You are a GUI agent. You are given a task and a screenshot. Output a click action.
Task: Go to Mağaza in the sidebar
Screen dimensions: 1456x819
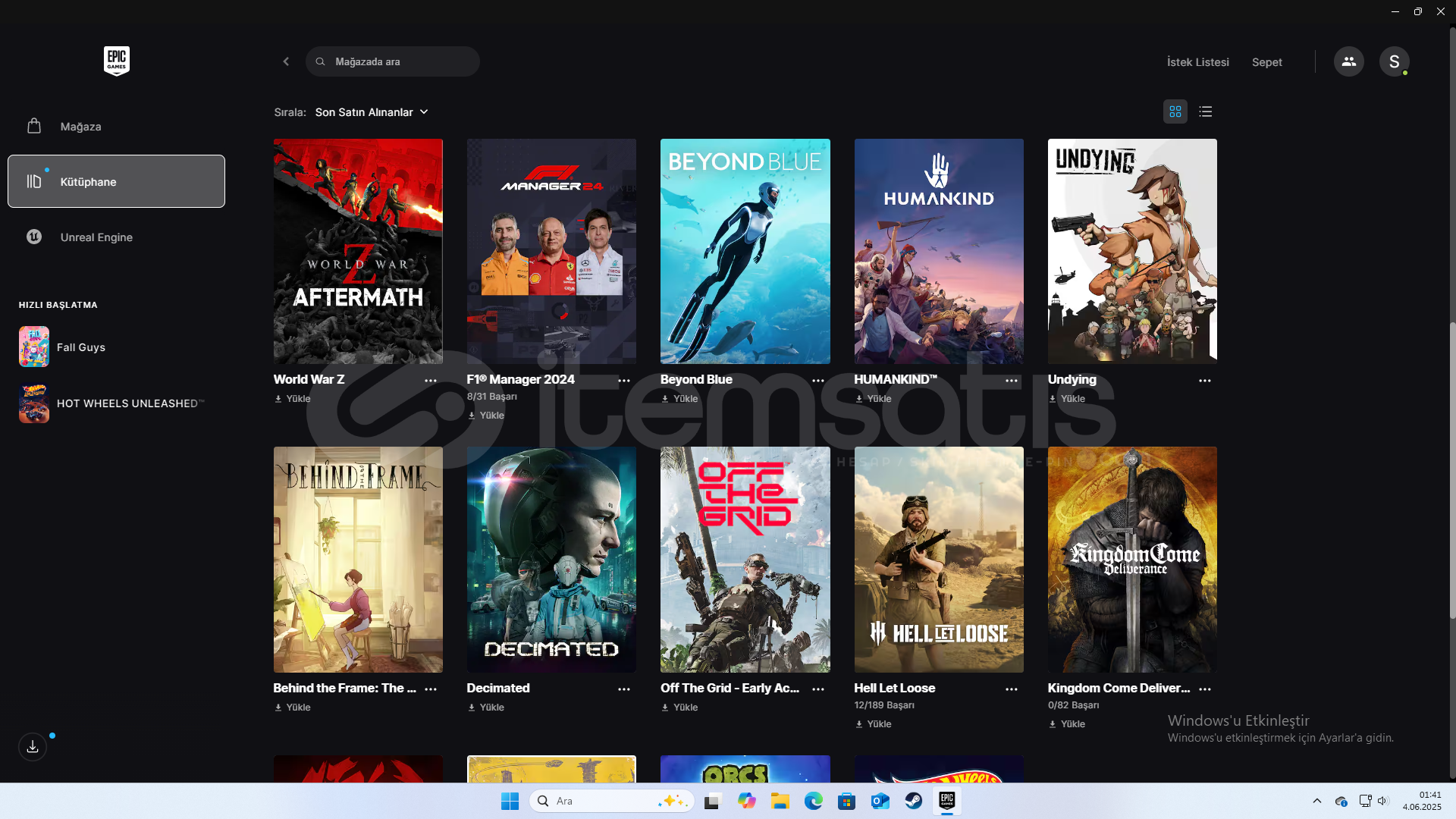coord(80,127)
